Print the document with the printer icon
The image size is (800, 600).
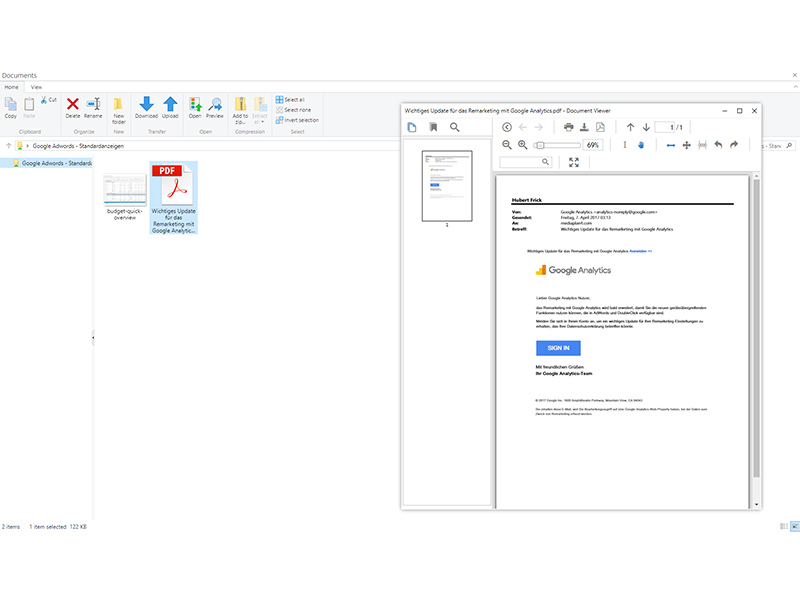pyautogui.click(x=568, y=128)
